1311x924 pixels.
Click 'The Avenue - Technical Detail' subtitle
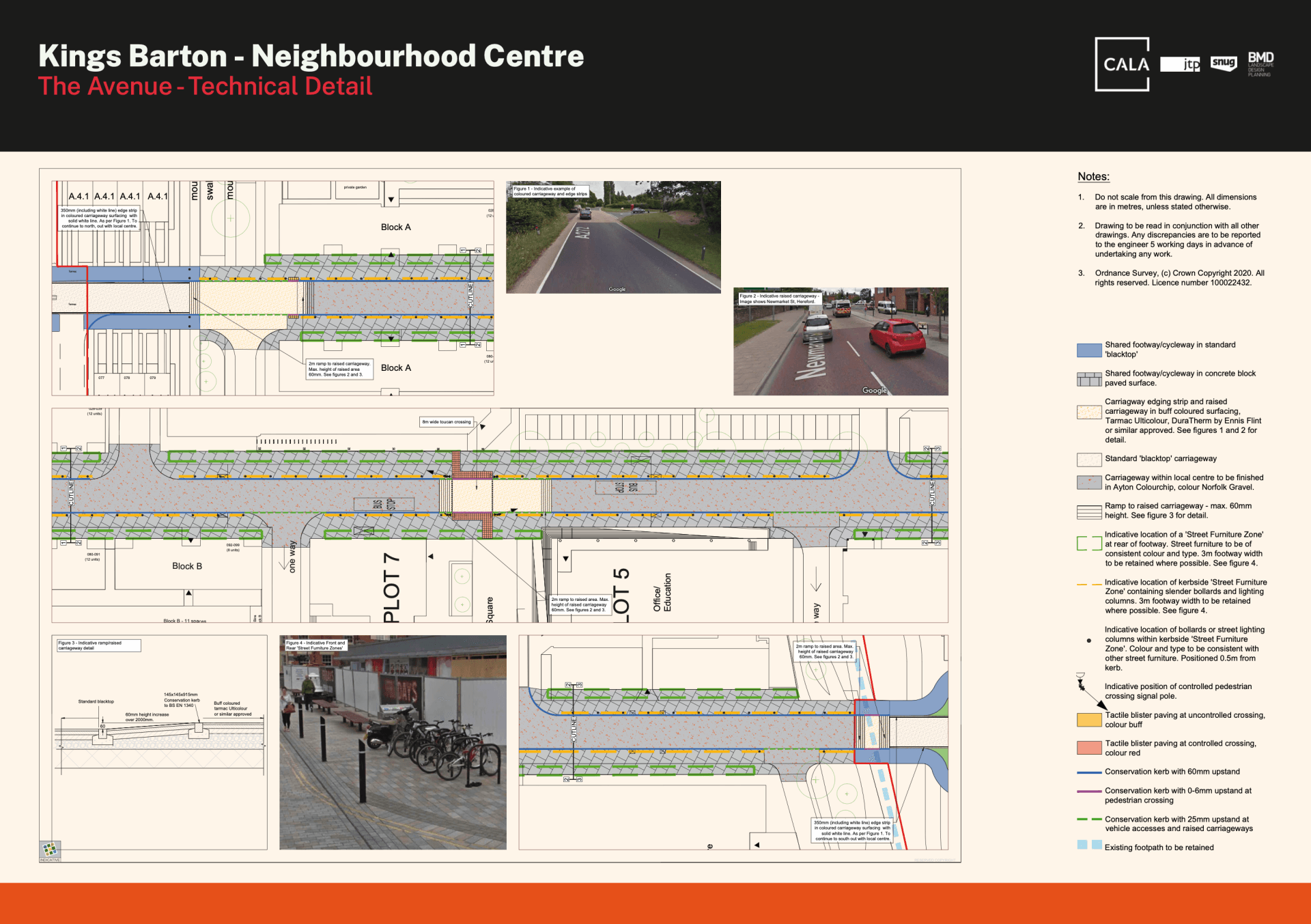point(205,87)
